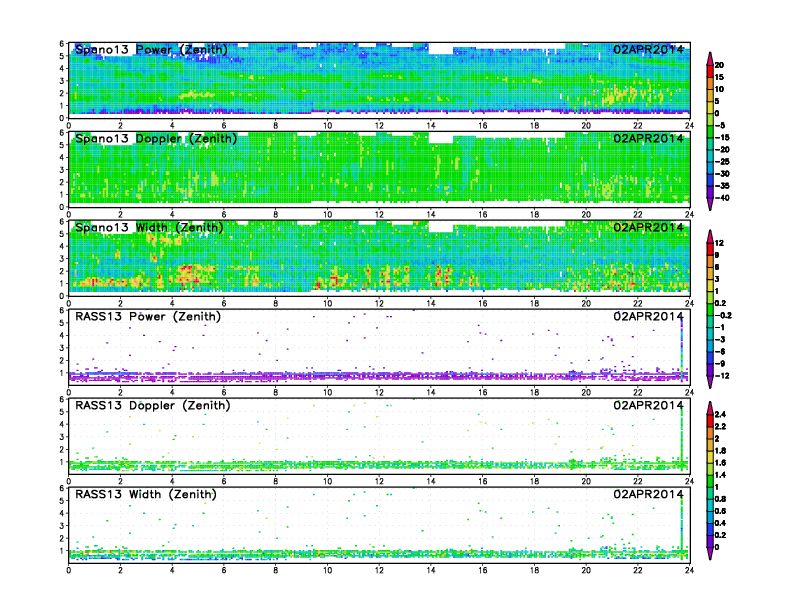Image resolution: width=792 pixels, height=612 pixels.
Task: Click hour 24 tick under the RASS13 Width panel
Action: click(689, 570)
